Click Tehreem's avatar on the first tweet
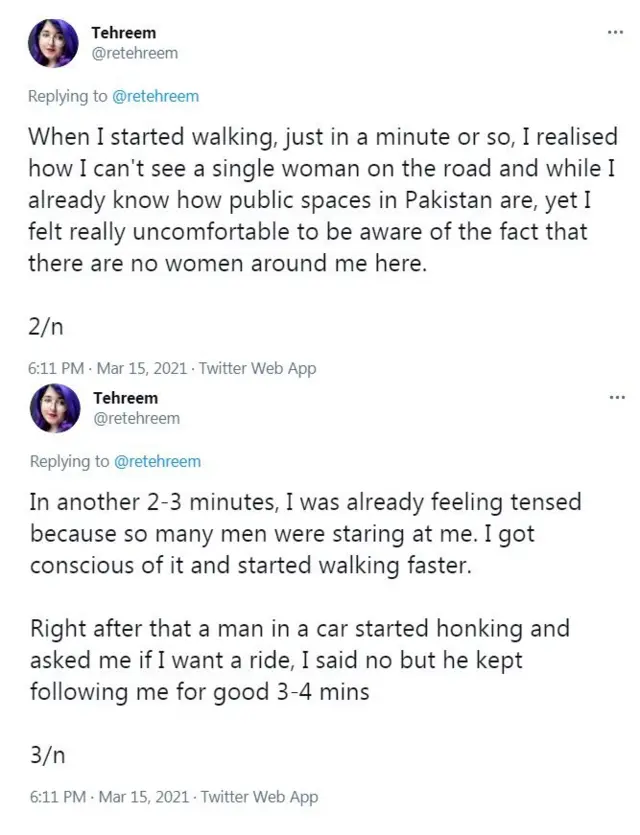The image size is (640, 835). pos(53,44)
